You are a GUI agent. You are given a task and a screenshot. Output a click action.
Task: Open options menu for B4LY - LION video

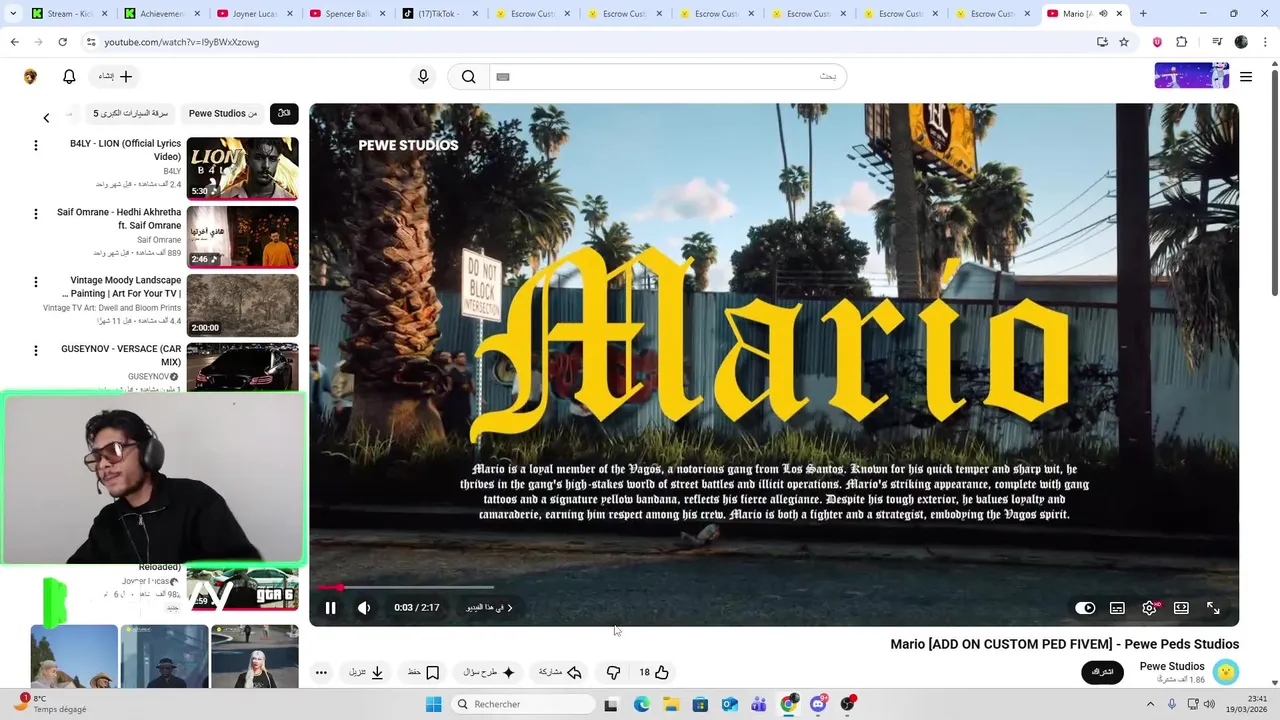pos(36,146)
